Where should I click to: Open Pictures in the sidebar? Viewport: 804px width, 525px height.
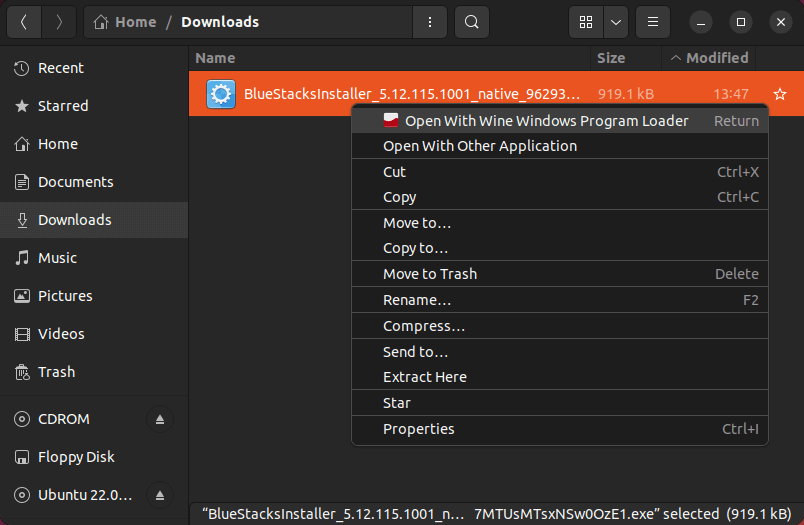click(x=94, y=296)
